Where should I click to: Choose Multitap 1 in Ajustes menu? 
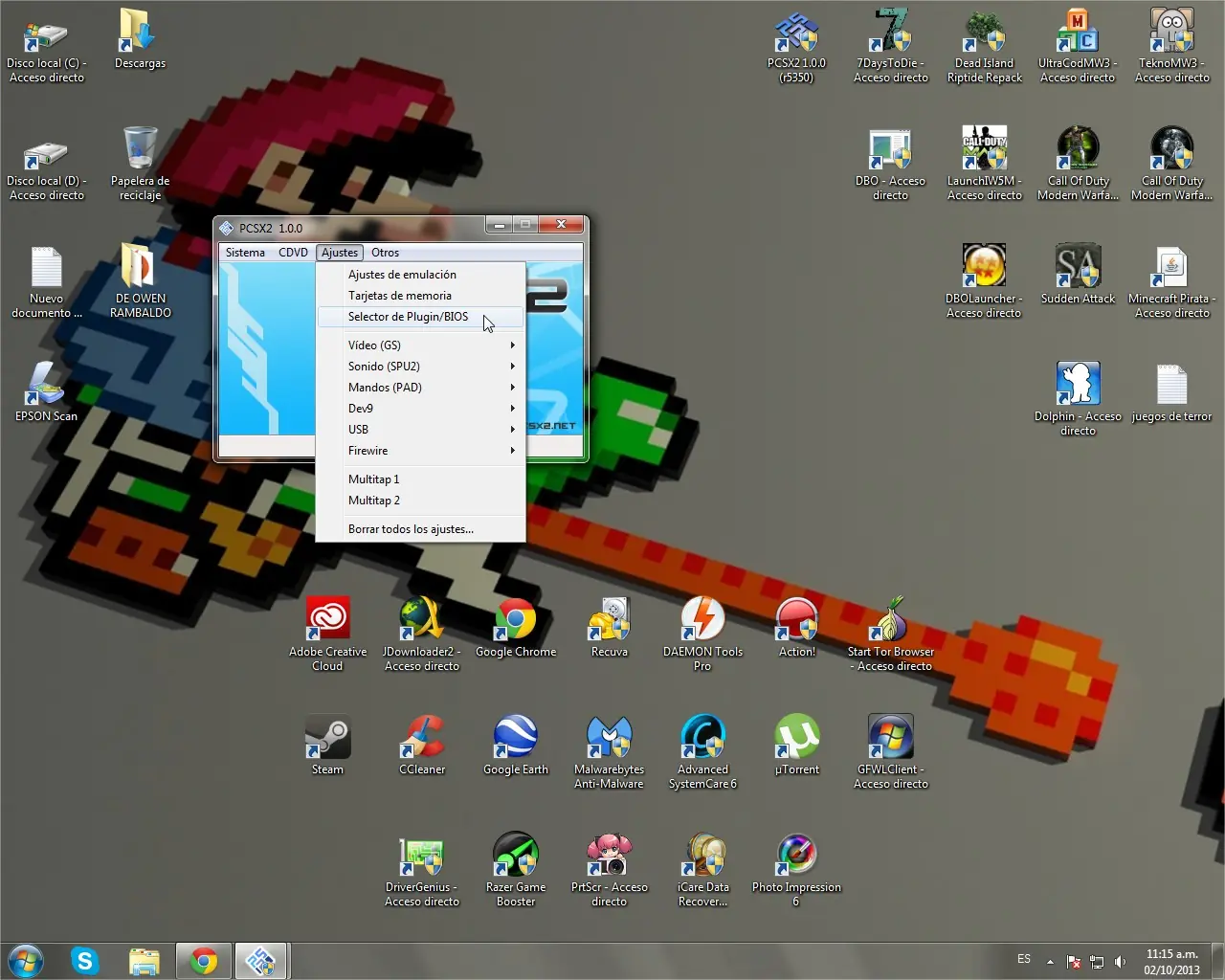421,479
